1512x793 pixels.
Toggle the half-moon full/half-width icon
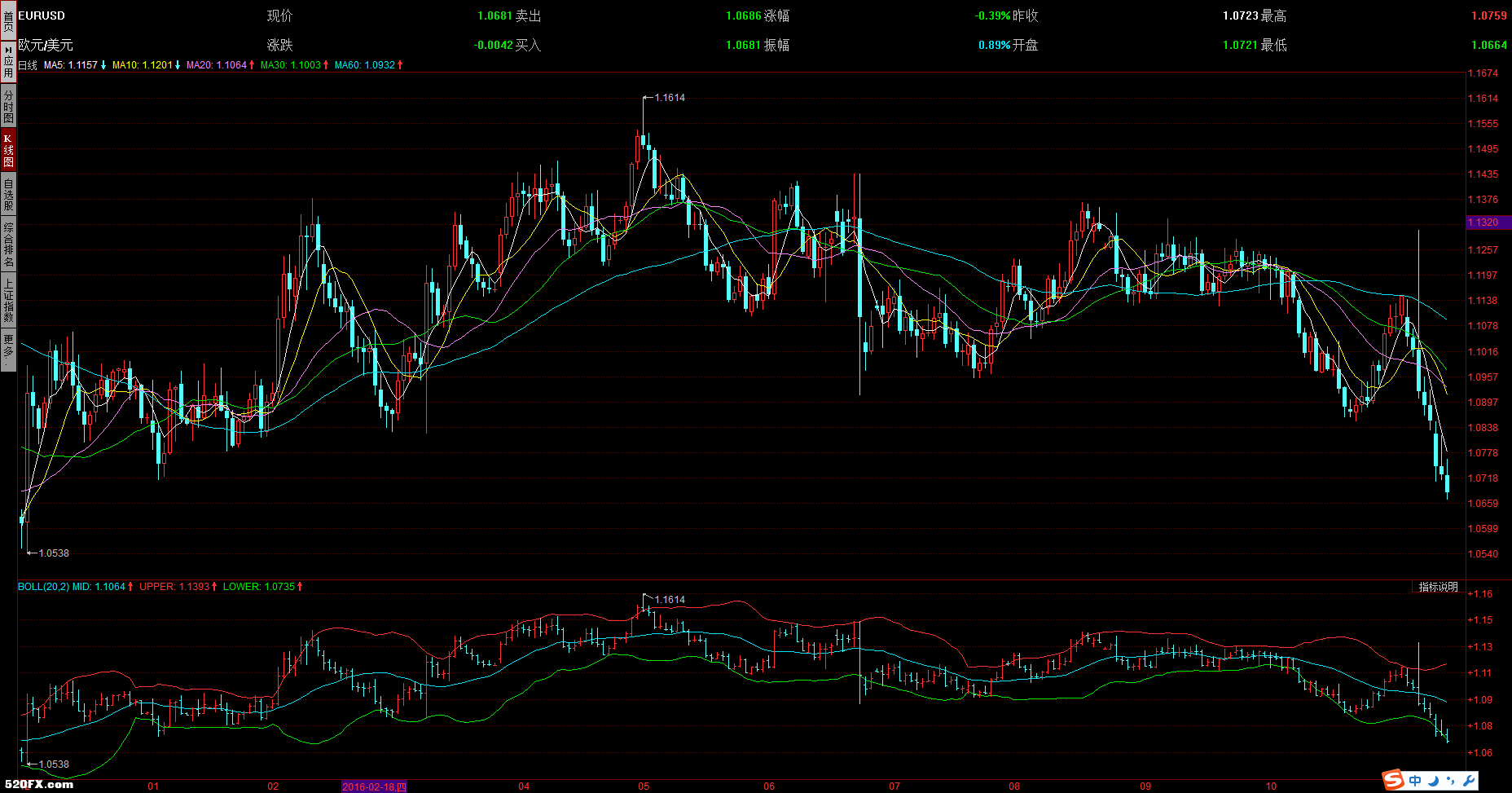[1434, 781]
